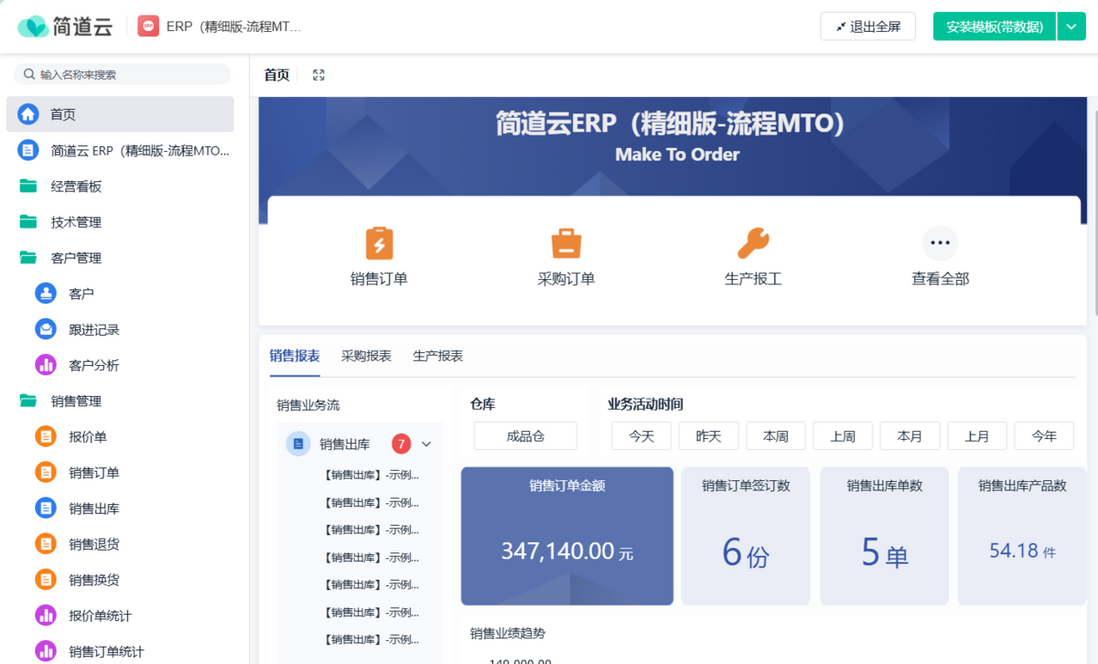The image size is (1098, 664).
Task: Click the 报价单 form icon
Action: (x=46, y=436)
